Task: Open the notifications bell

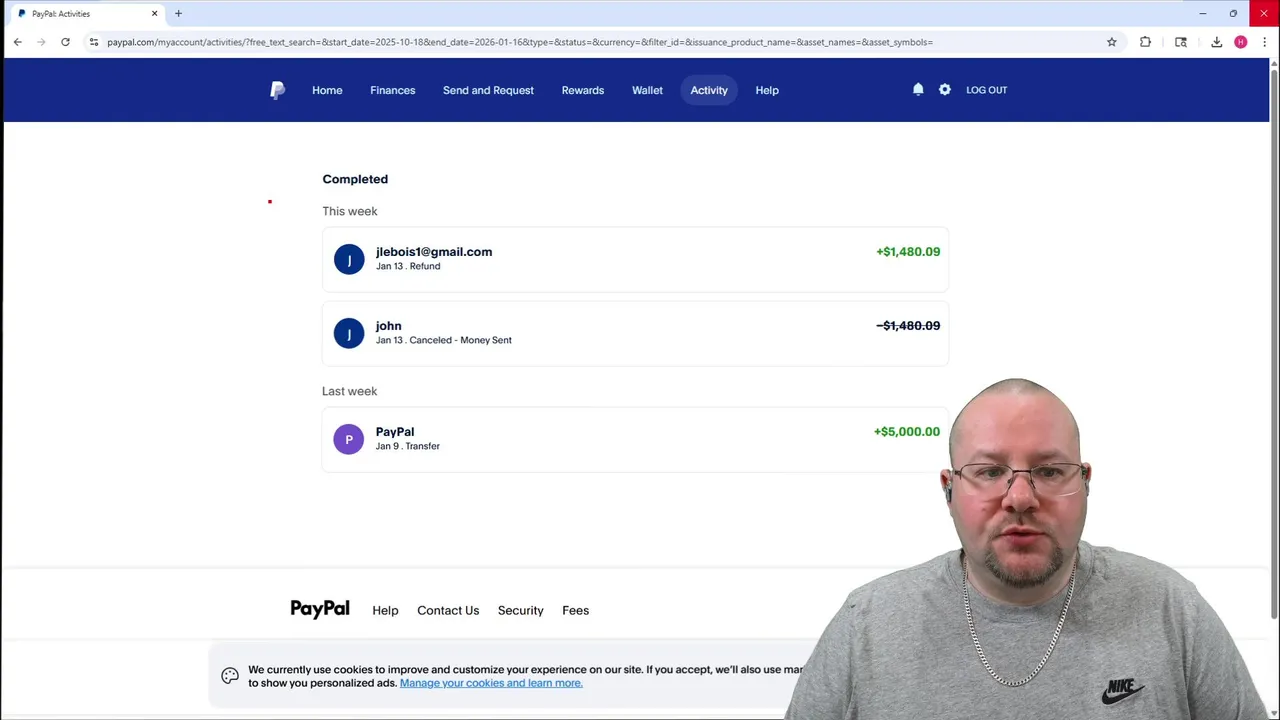Action: (918, 90)
